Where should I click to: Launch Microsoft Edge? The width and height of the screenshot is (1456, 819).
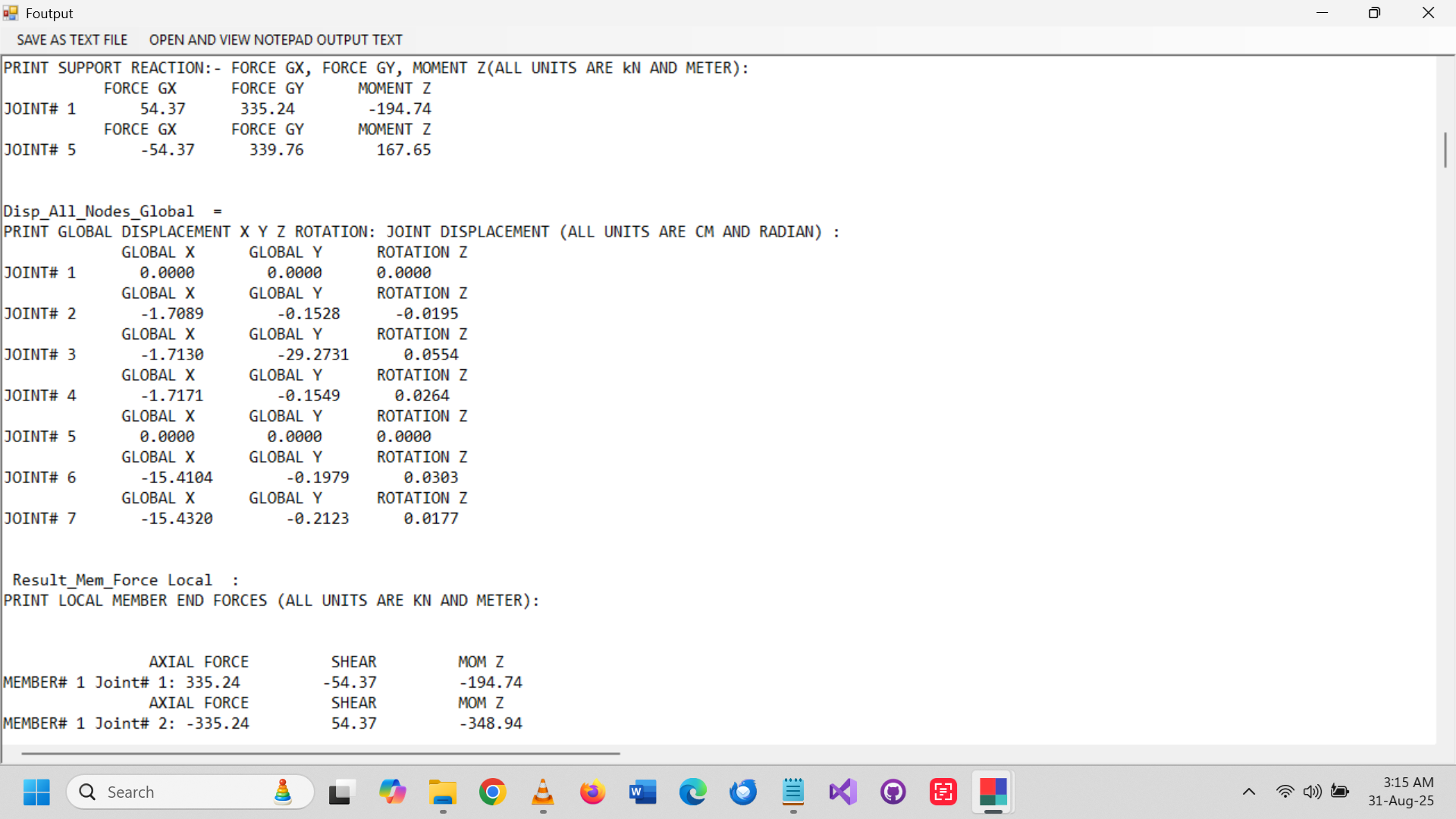(692, 792)
